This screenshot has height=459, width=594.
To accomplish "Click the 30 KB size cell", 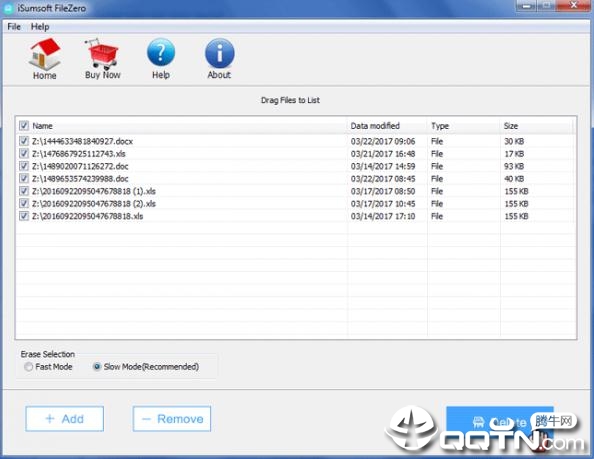I will point(514,141).
